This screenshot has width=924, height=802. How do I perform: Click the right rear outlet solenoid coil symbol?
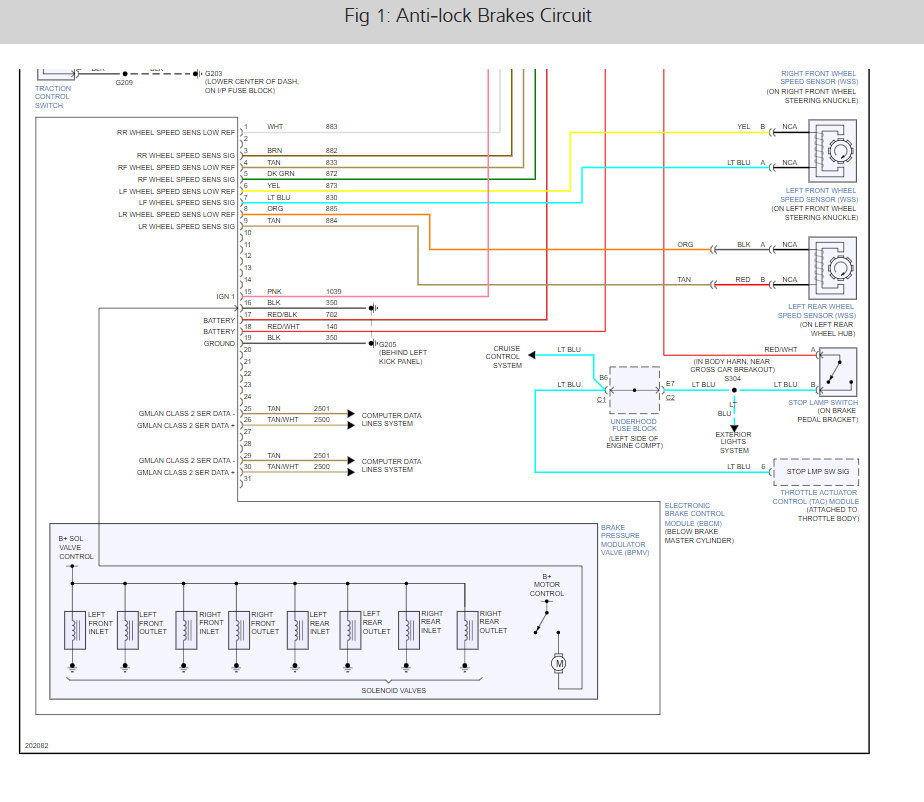466,628
